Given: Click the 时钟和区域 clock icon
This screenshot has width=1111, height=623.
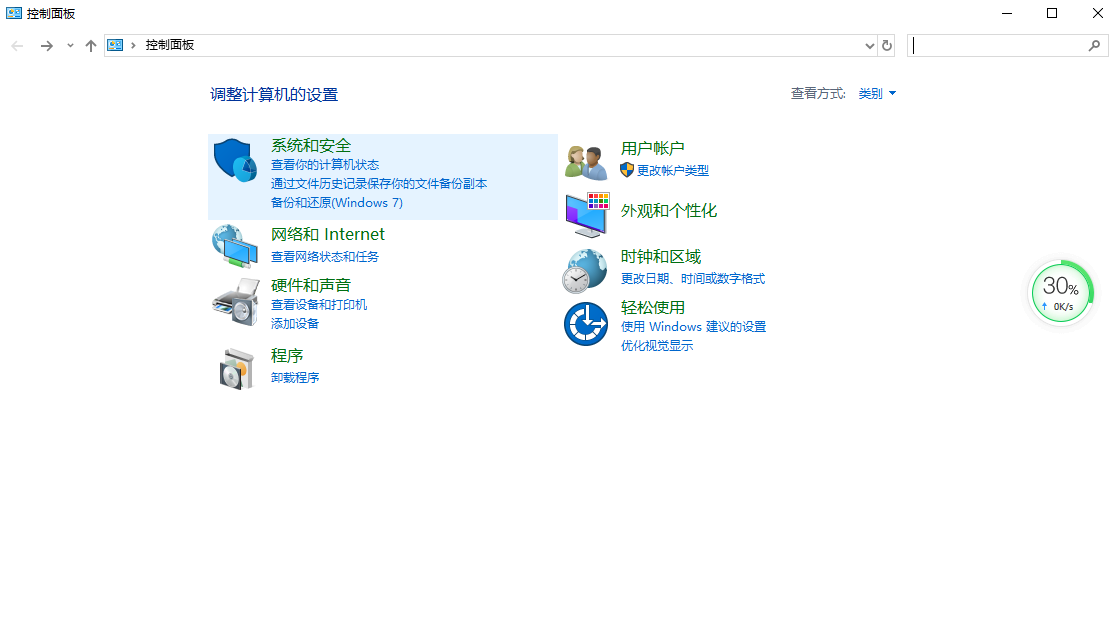Looking at the screenshot, I should [x=585, y=269].
